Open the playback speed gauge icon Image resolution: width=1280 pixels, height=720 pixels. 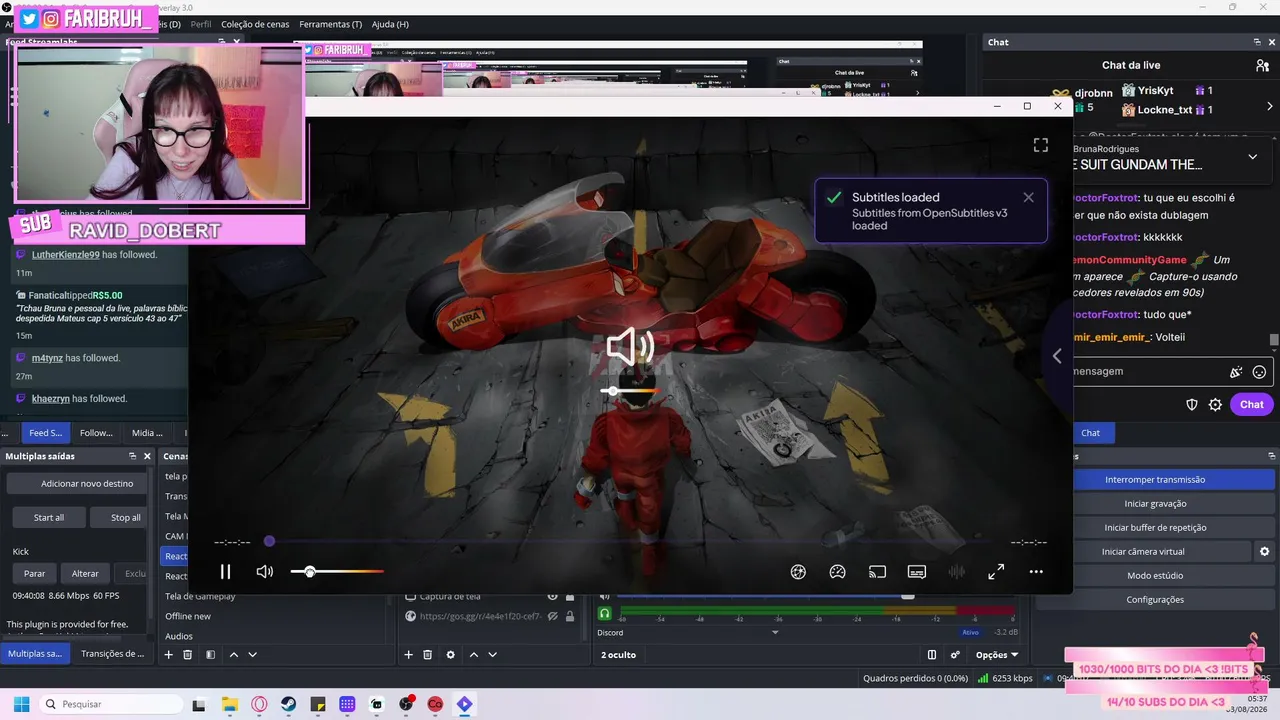click(838, 572)
